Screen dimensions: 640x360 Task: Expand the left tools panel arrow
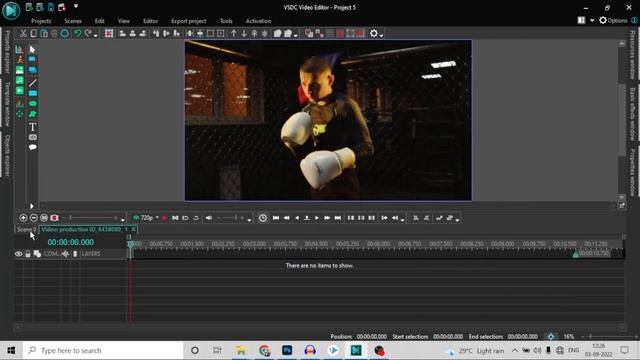pyautogui.click(x=31, y=206)
